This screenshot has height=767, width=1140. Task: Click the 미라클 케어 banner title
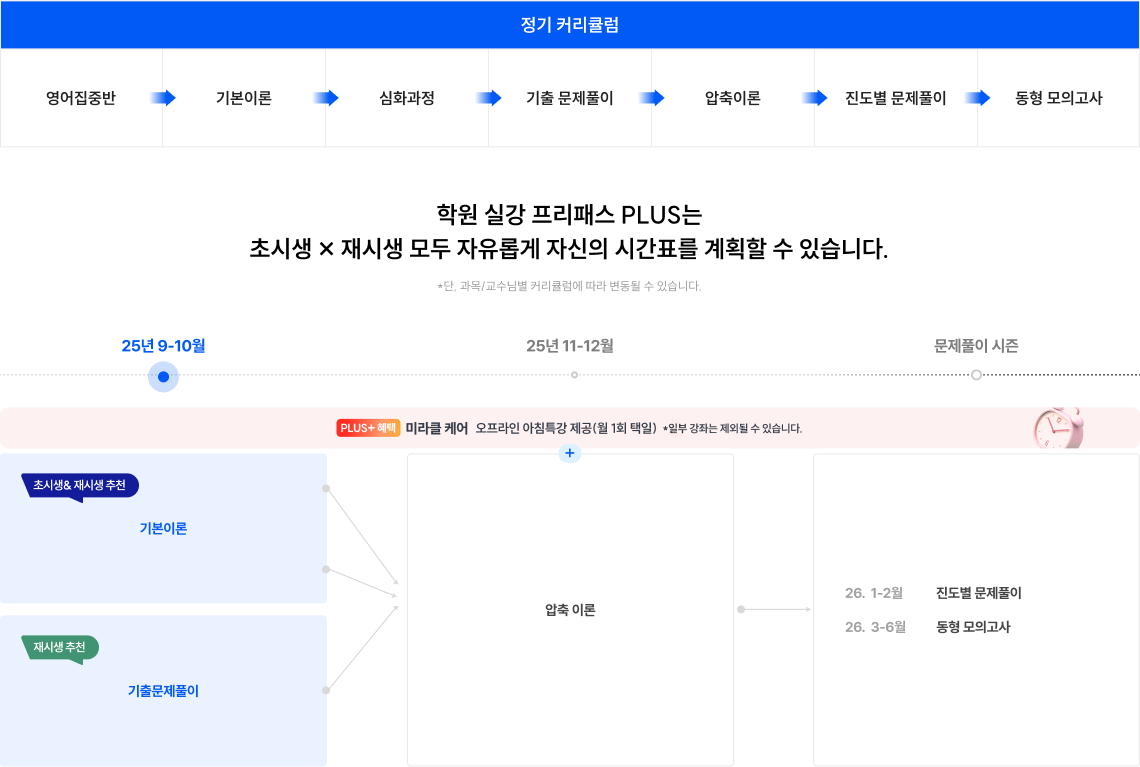(x=436, y=428)
